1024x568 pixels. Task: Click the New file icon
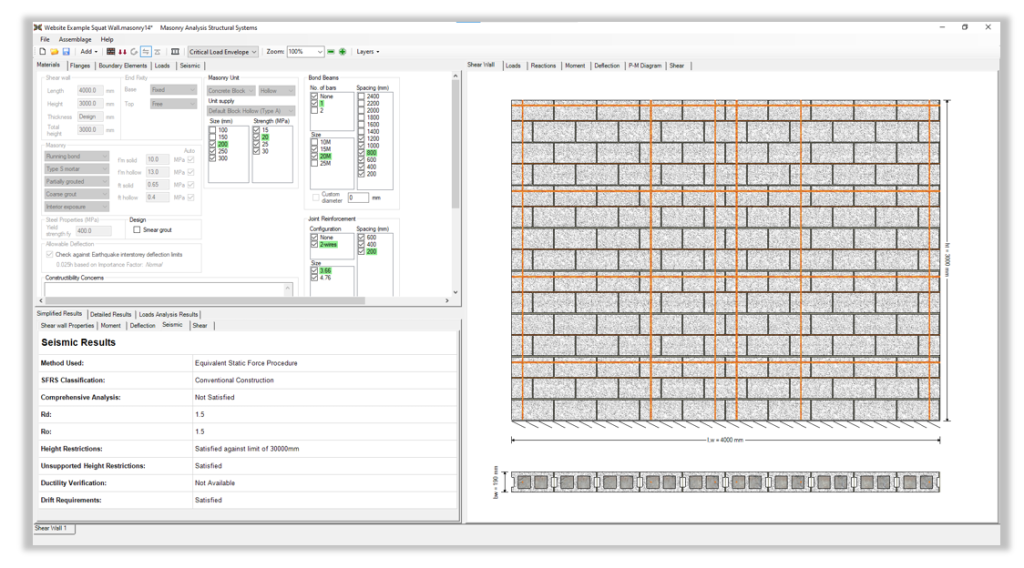click(42, 51)
